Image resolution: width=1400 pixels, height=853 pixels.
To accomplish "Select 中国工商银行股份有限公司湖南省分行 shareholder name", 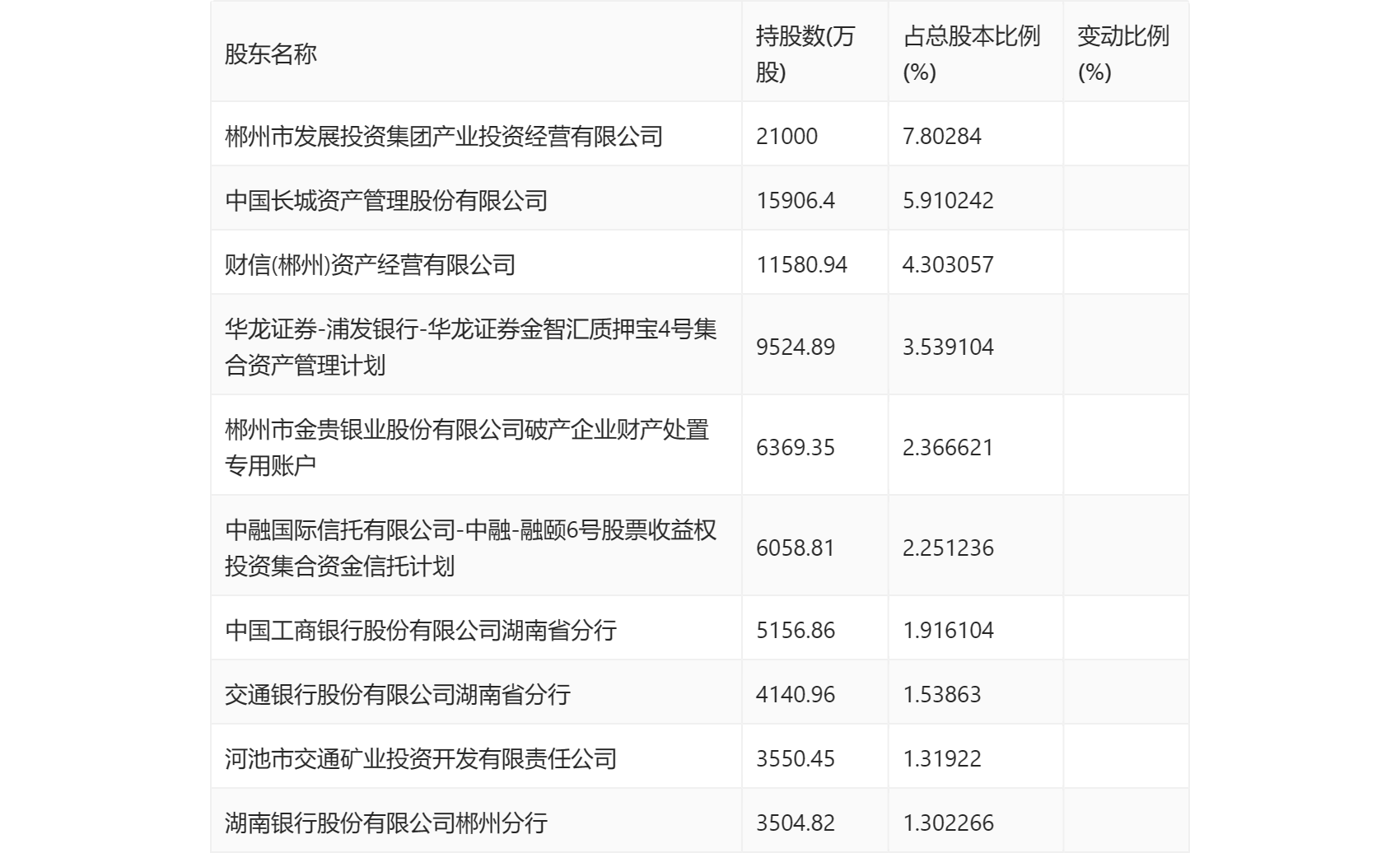I will tap(421, 630).
